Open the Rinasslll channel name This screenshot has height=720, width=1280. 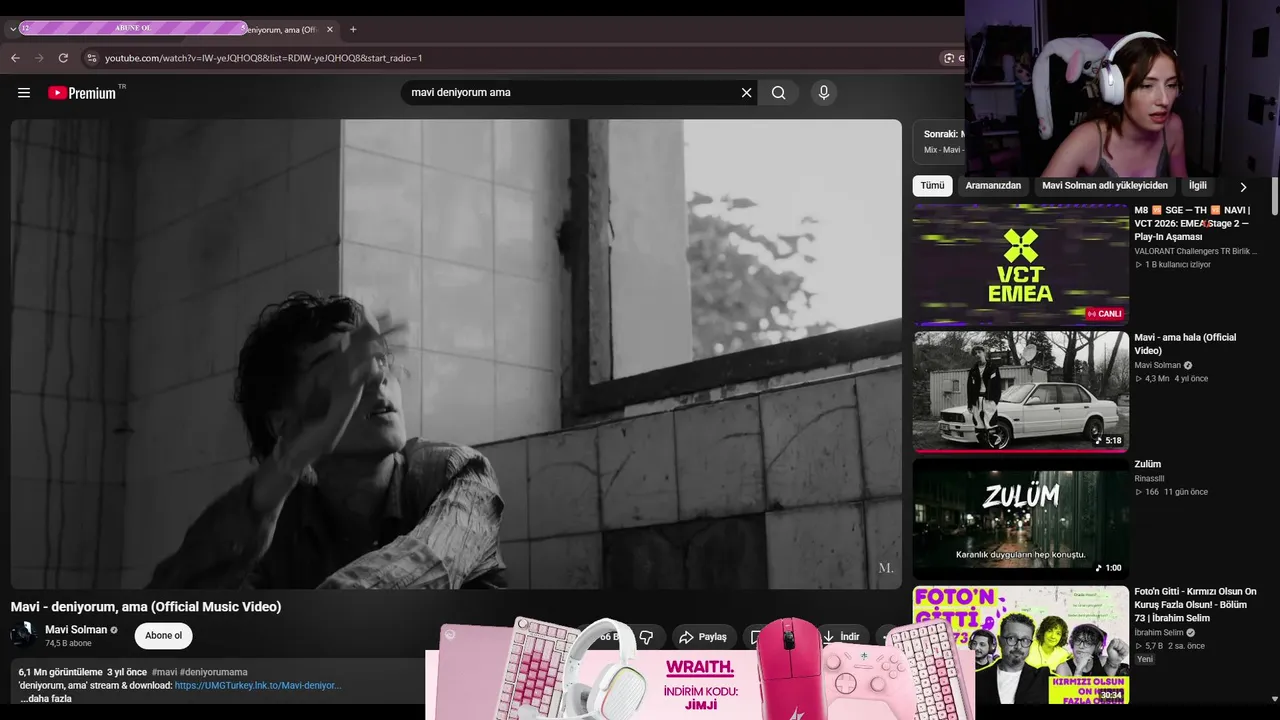pos(1150,479)
